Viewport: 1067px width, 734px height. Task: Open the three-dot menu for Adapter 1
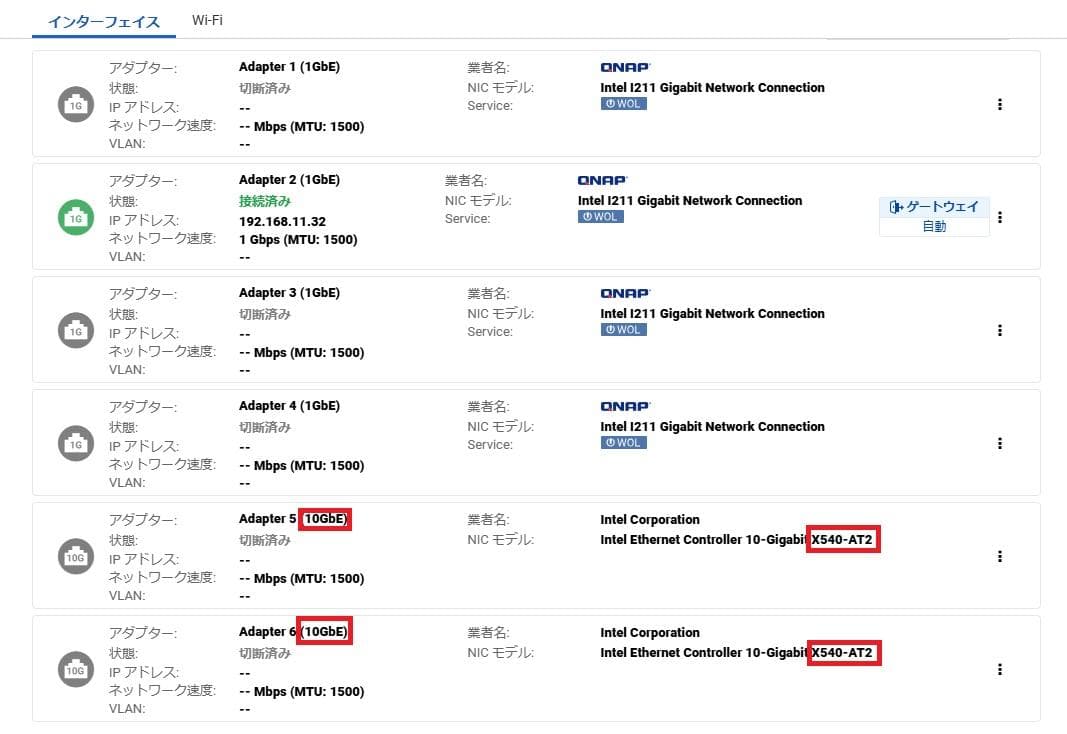pos(999,105)
